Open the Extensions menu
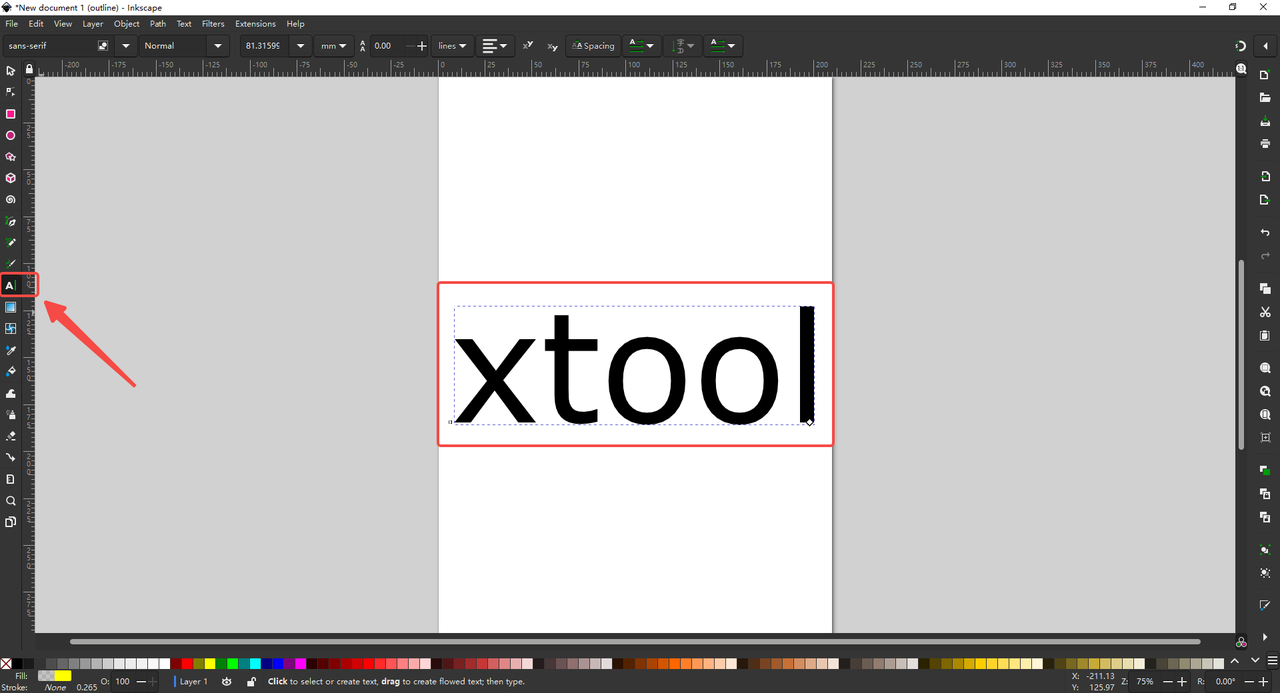The image size is (1280, 693). 255,23
